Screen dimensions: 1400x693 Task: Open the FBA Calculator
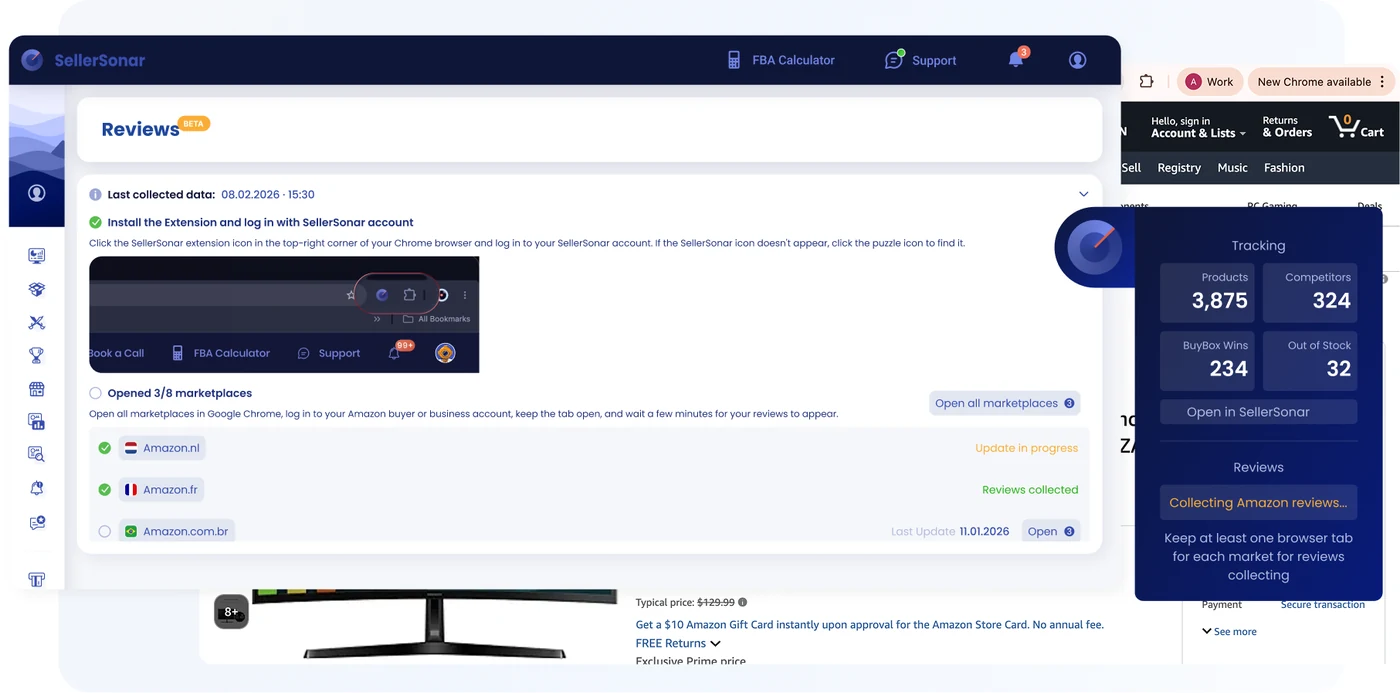pyautogui.click(x=781, y=60)
